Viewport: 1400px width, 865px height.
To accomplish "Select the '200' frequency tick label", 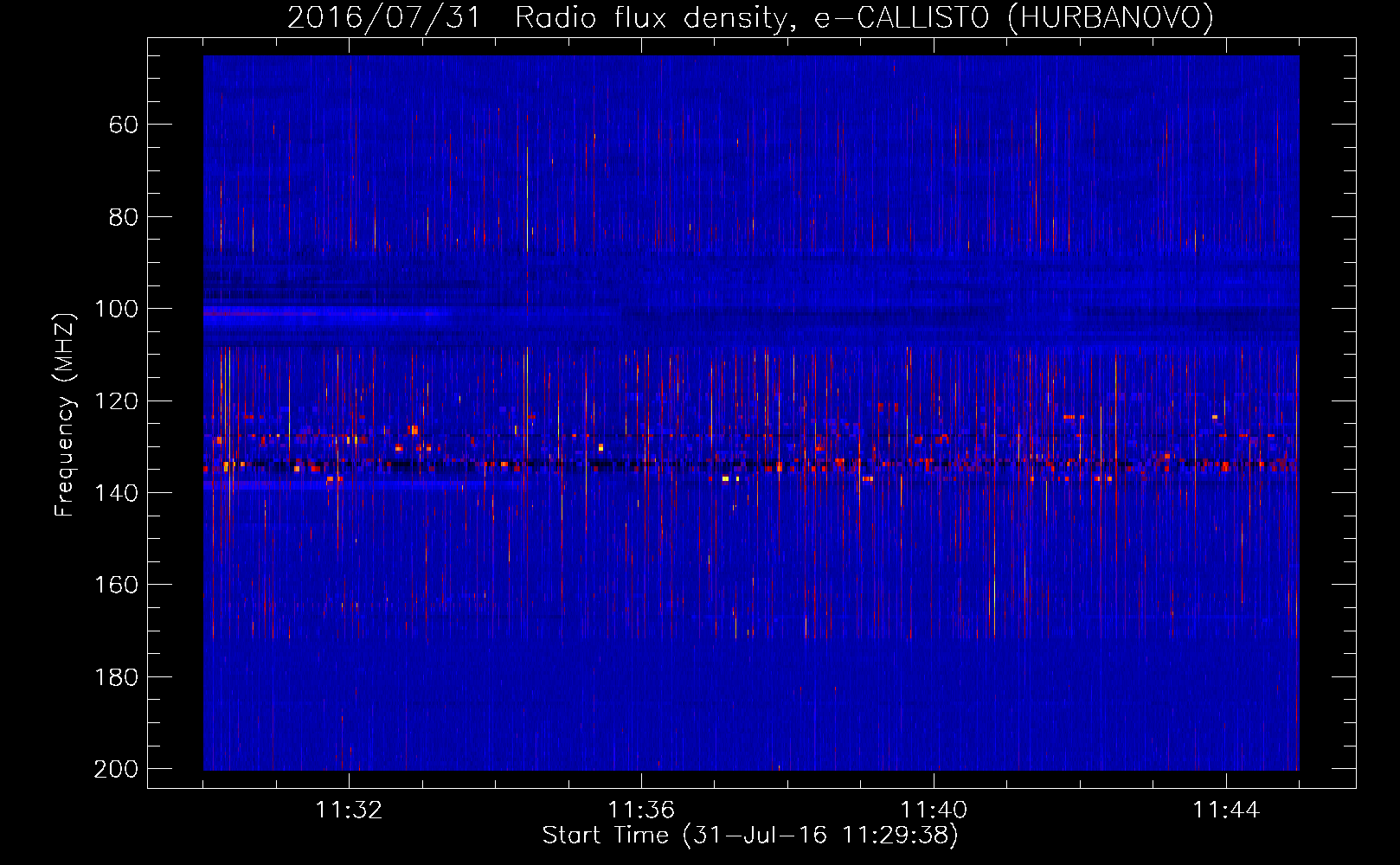I will (x=116, y=769).
